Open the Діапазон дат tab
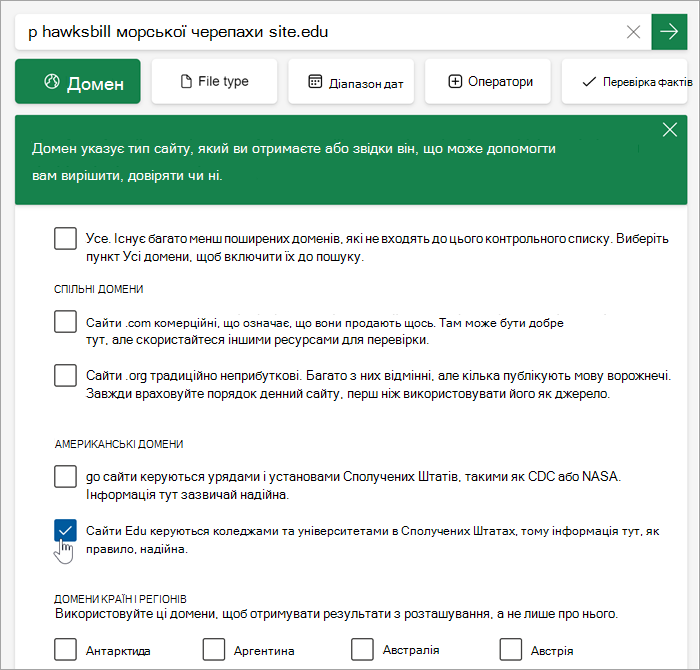This screenshot has width=700, height=670. pyautogui.click(x=351, y=81)
